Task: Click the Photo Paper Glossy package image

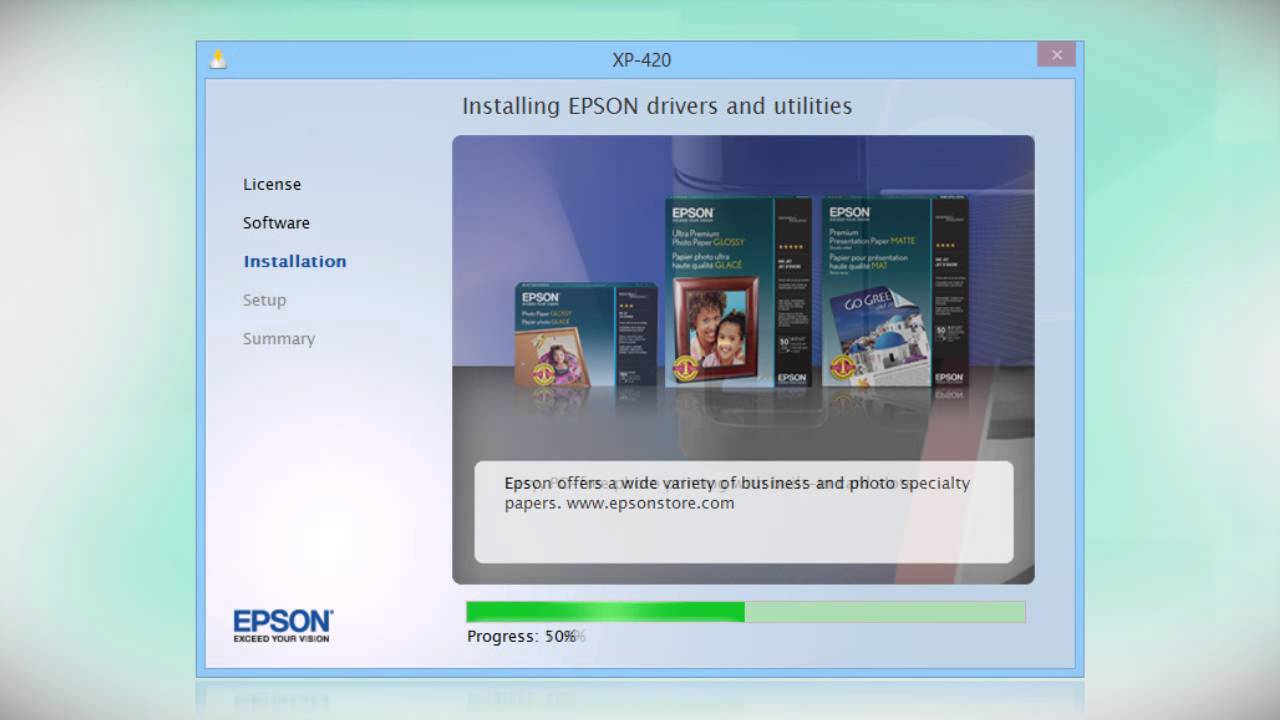Action: (x=586, y=335)
